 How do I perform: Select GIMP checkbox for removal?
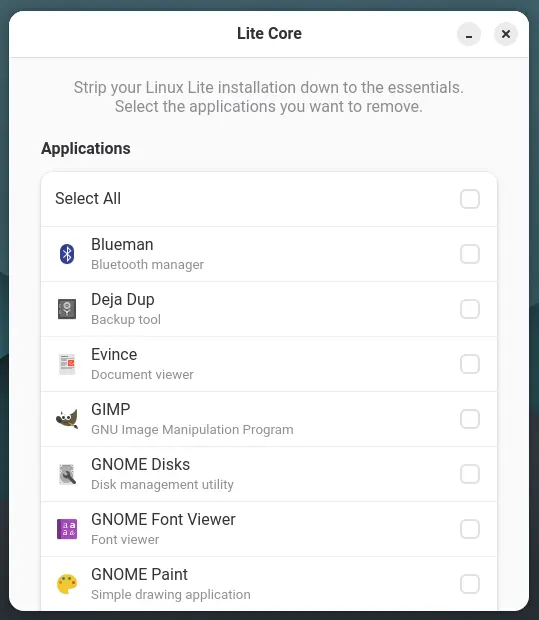pyautogui.click(x=470, y=419)
